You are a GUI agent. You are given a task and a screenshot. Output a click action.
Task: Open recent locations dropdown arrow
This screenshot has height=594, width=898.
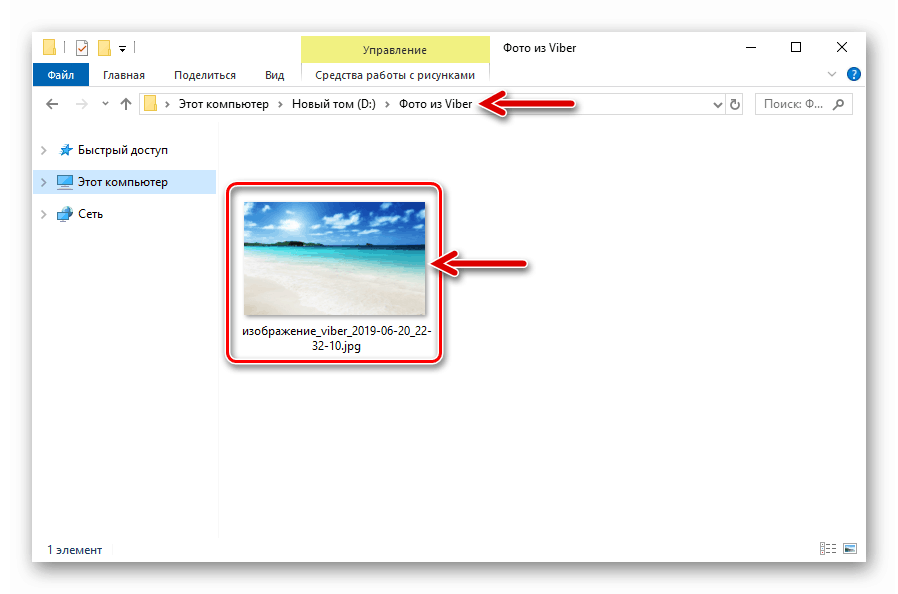coord(105,104)
